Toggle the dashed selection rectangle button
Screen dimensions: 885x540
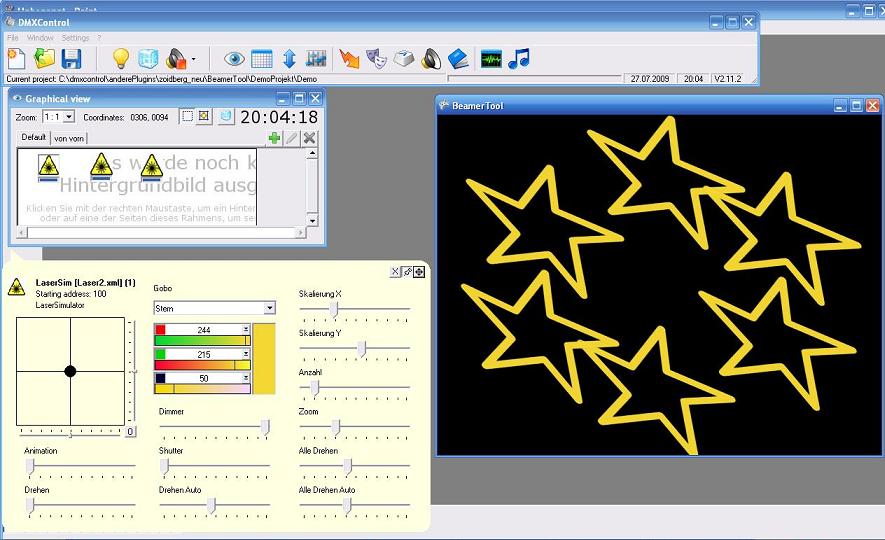[x=187, y=117]
